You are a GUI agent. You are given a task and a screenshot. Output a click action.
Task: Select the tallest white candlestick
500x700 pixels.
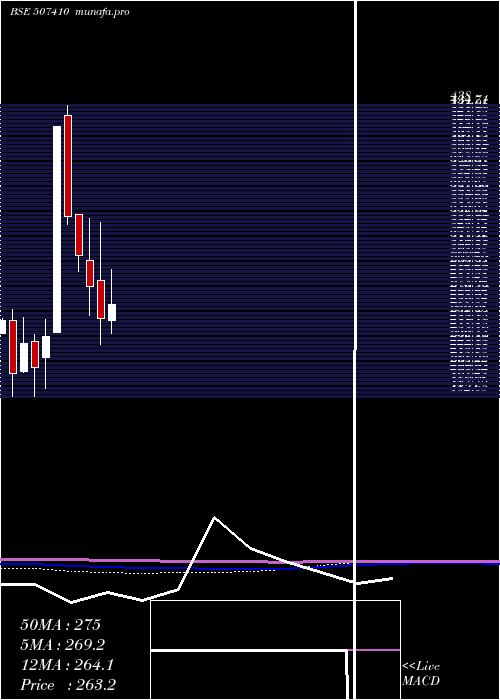(x=57, y=229)
